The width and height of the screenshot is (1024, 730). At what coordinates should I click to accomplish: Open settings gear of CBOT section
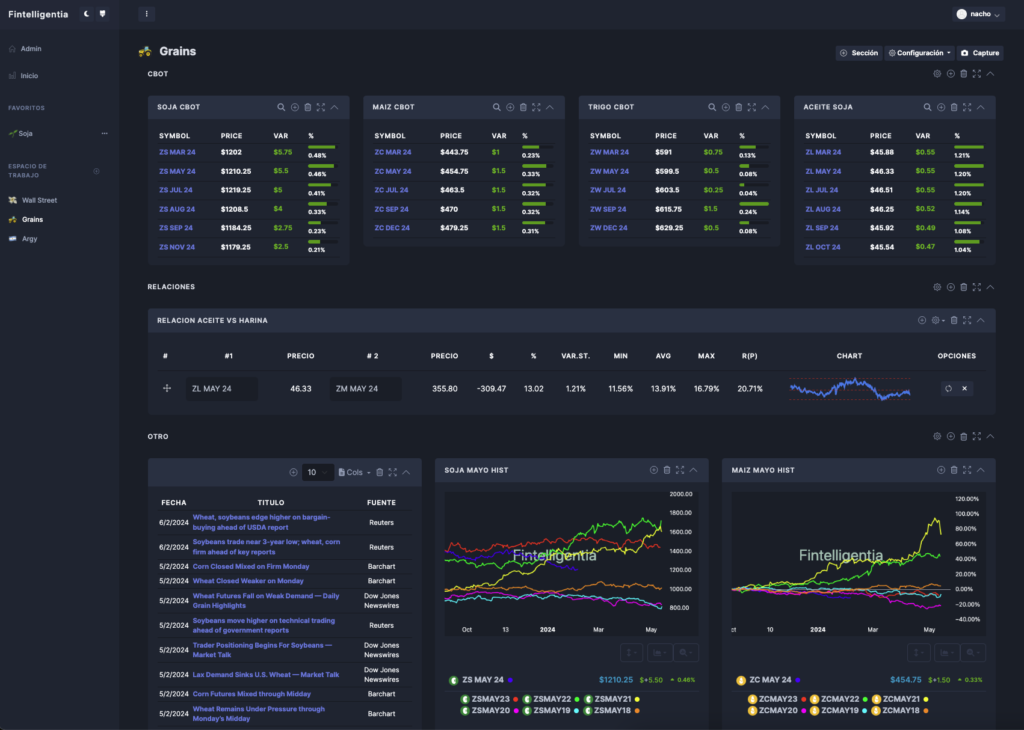click(937, 74)
